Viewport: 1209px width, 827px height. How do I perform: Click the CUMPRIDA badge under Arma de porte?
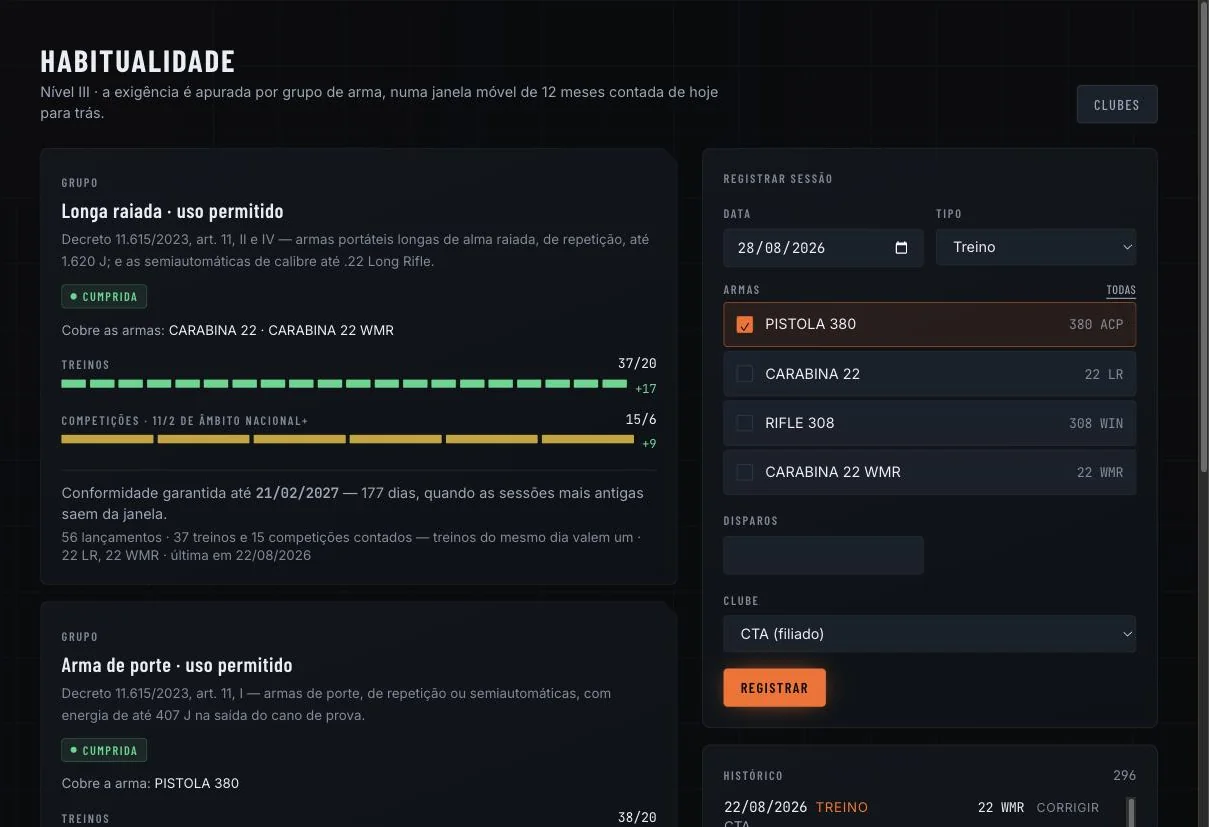click(104, 750)
